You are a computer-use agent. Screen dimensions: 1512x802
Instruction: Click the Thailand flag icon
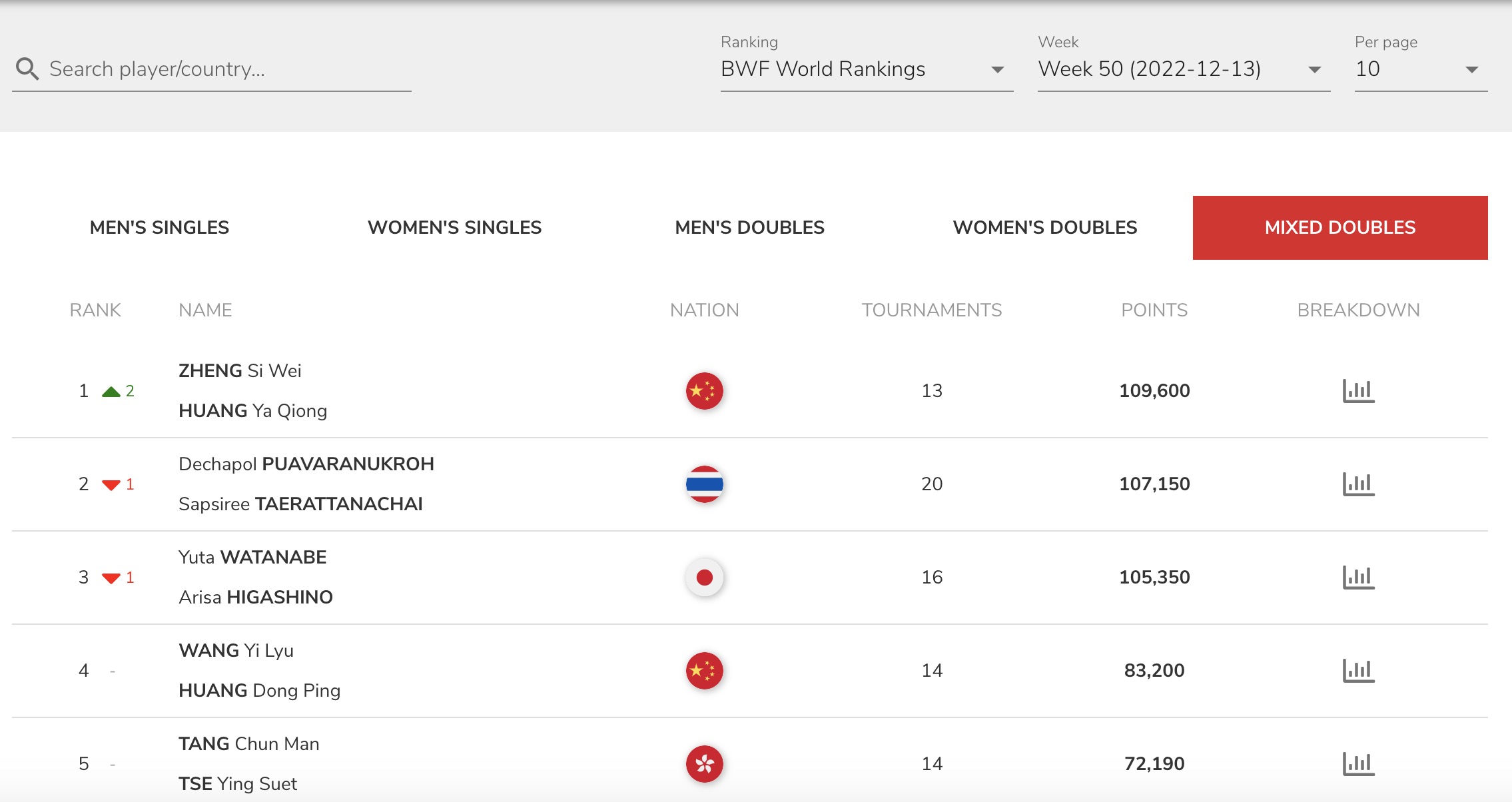704,484
